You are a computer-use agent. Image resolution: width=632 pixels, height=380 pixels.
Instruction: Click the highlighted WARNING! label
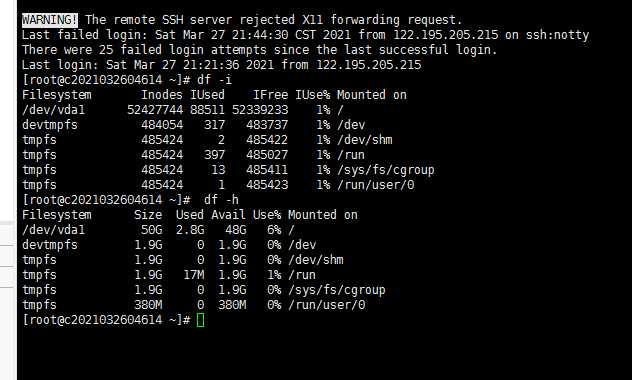click(x=50, y=20)
